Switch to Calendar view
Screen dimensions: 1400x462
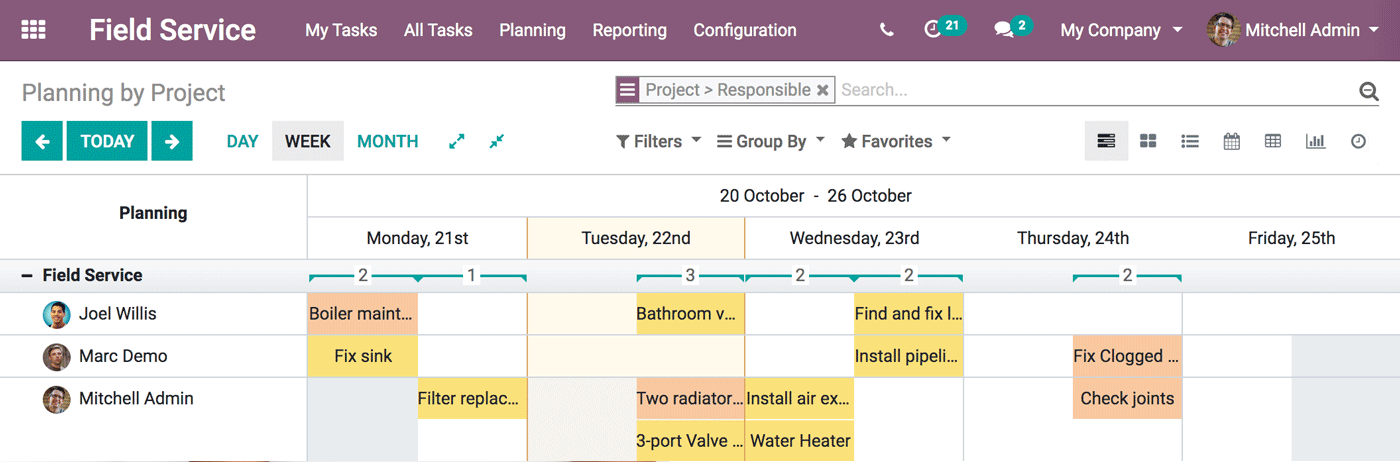pos(1232,142)
